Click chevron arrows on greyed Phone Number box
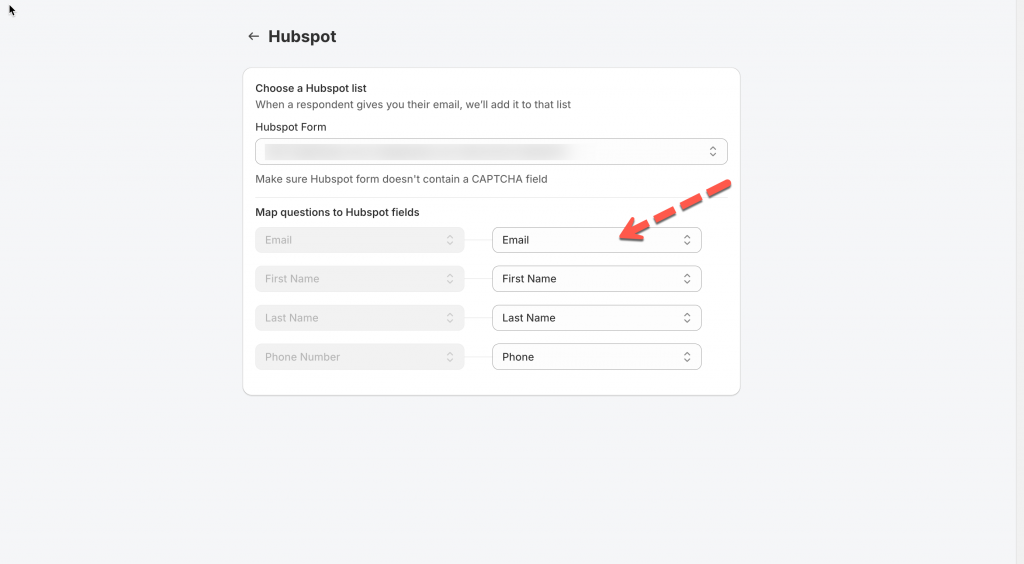Viewport: 1024px width, 564px height. 450,357
